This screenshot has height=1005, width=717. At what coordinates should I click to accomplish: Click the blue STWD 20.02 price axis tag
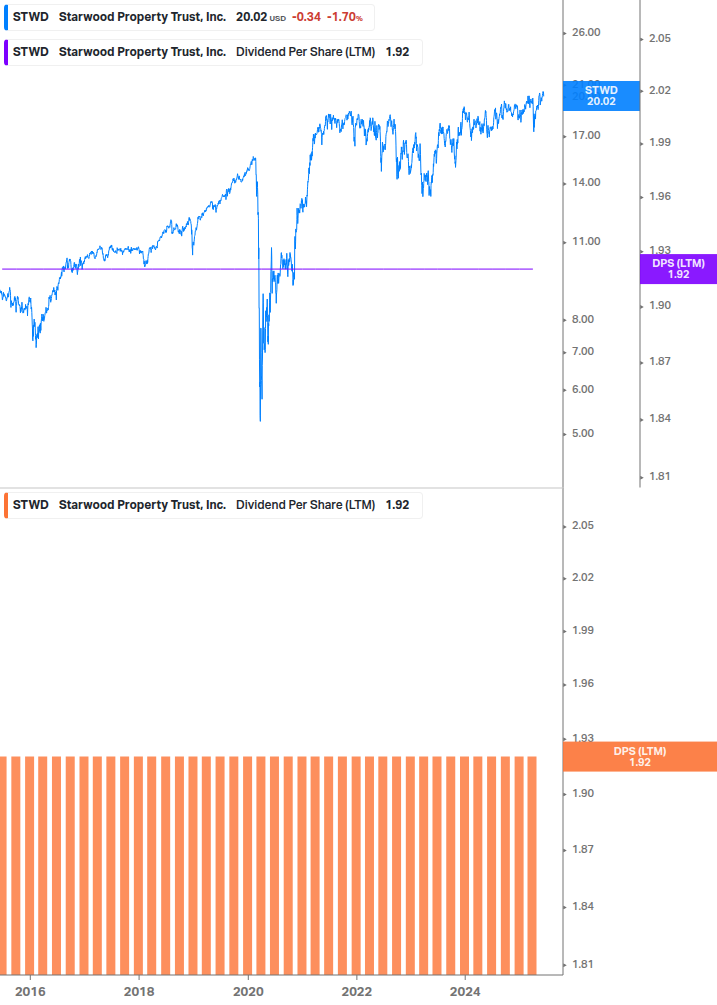tap(601, 96)
